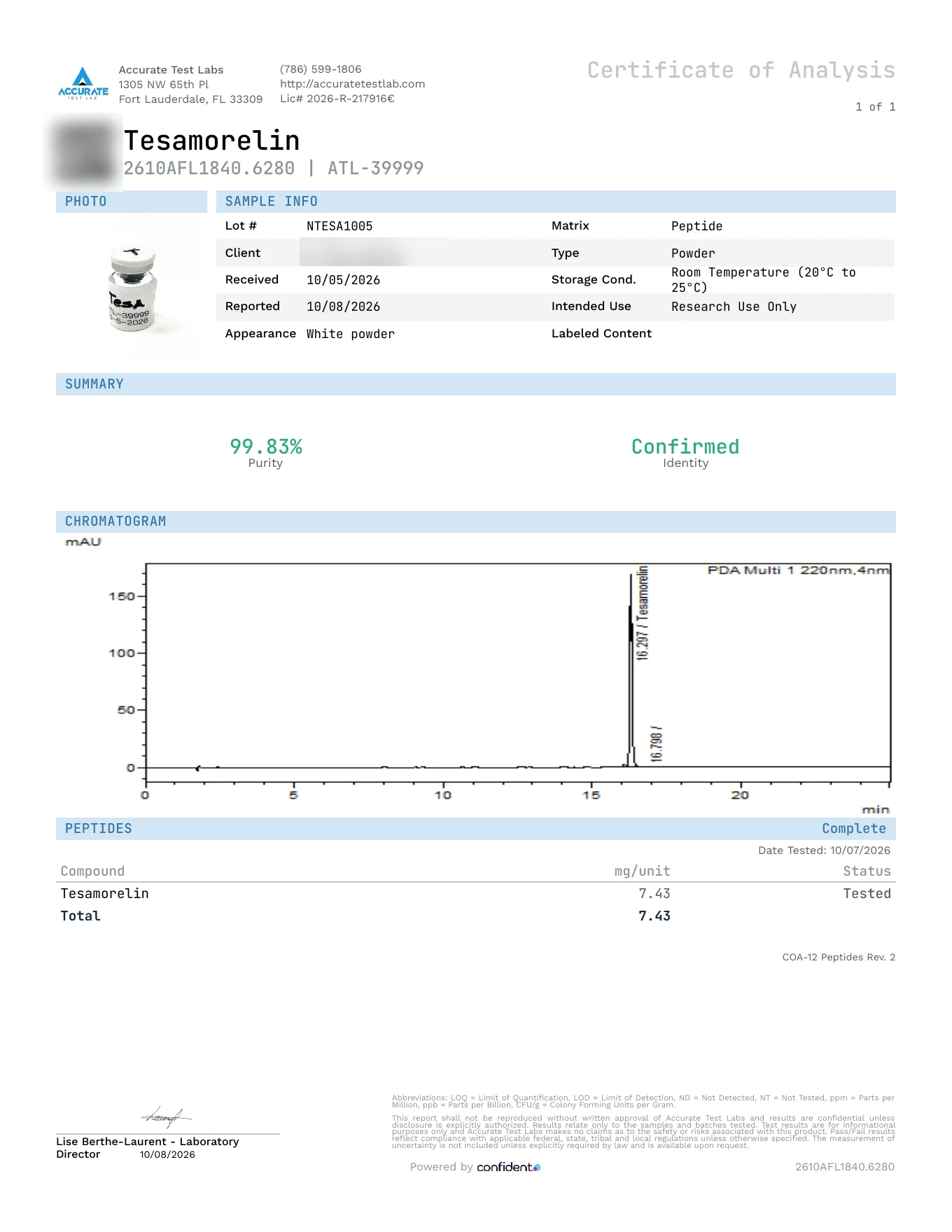Click the Accurate Test Labs logo

point(83,83)
